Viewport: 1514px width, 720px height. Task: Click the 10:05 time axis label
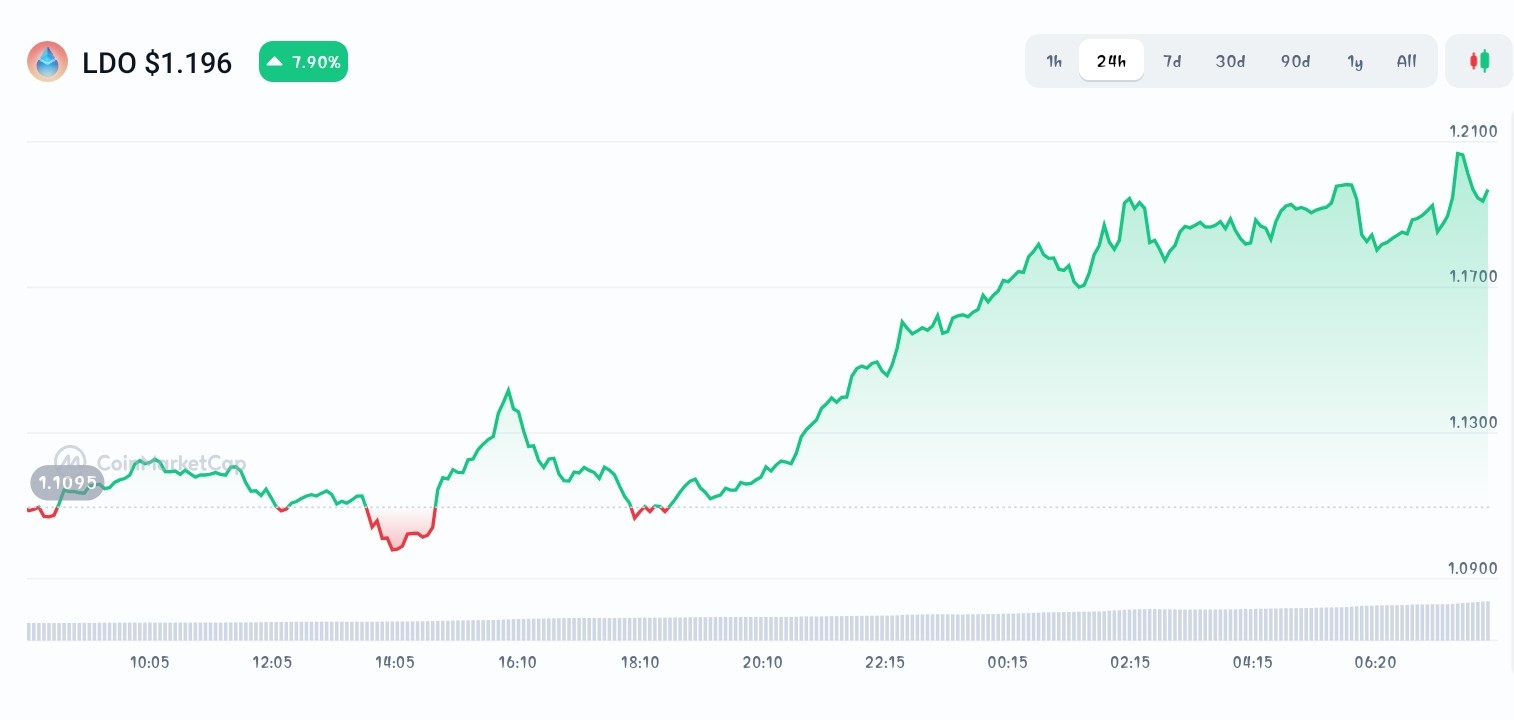(x=150, y=662)
